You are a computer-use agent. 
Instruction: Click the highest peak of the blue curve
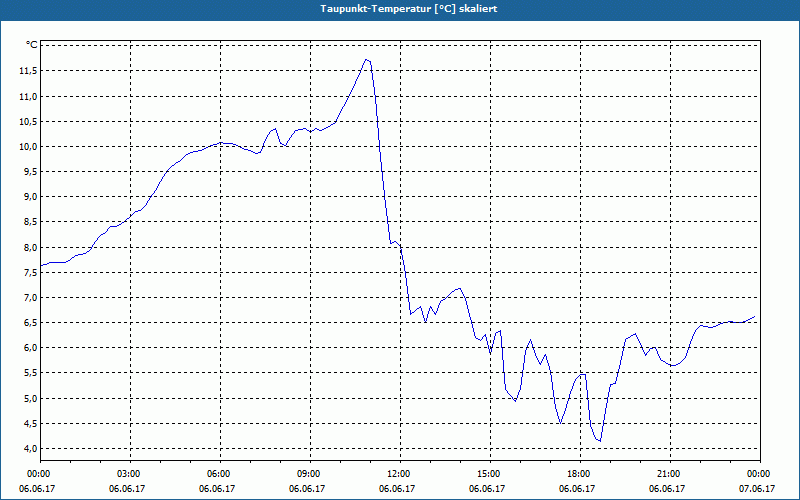(x=366, y=60)
